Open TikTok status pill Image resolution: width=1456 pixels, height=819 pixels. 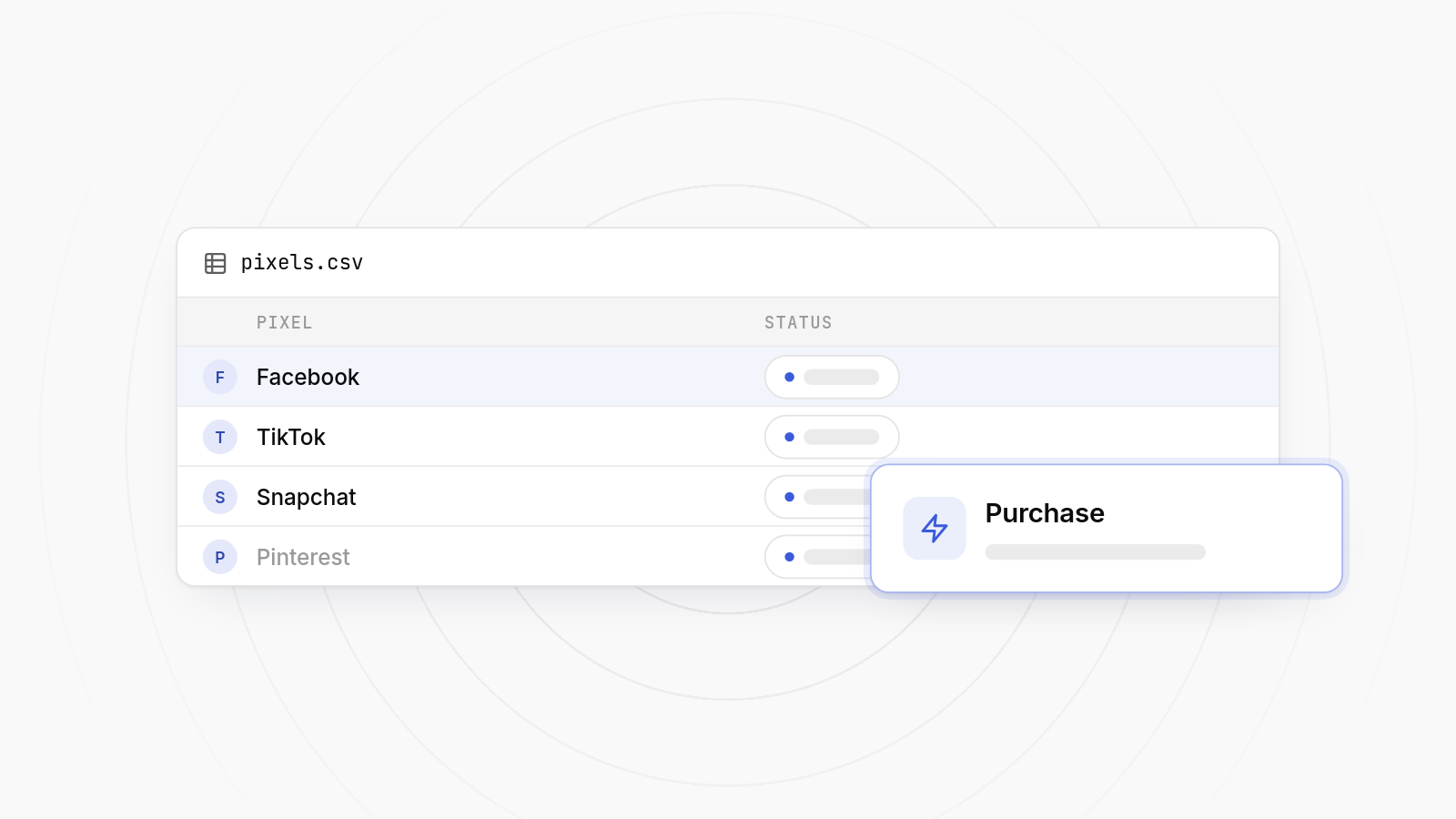[x=832, y=437]
